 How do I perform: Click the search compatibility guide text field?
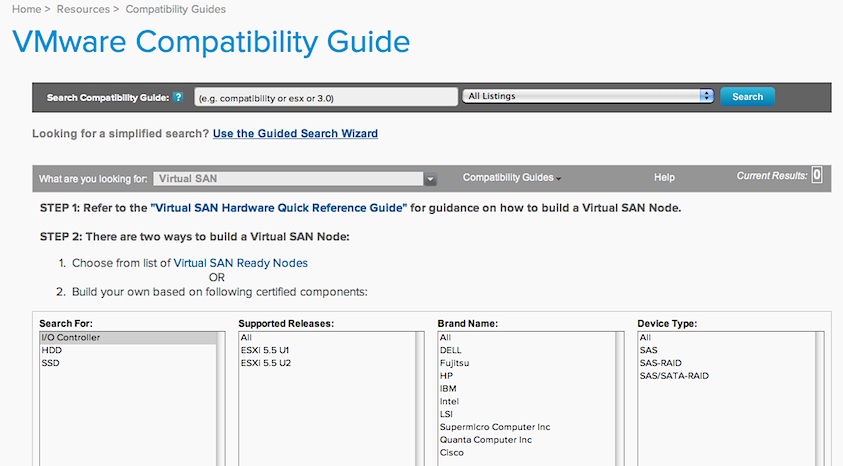point(325,97)
